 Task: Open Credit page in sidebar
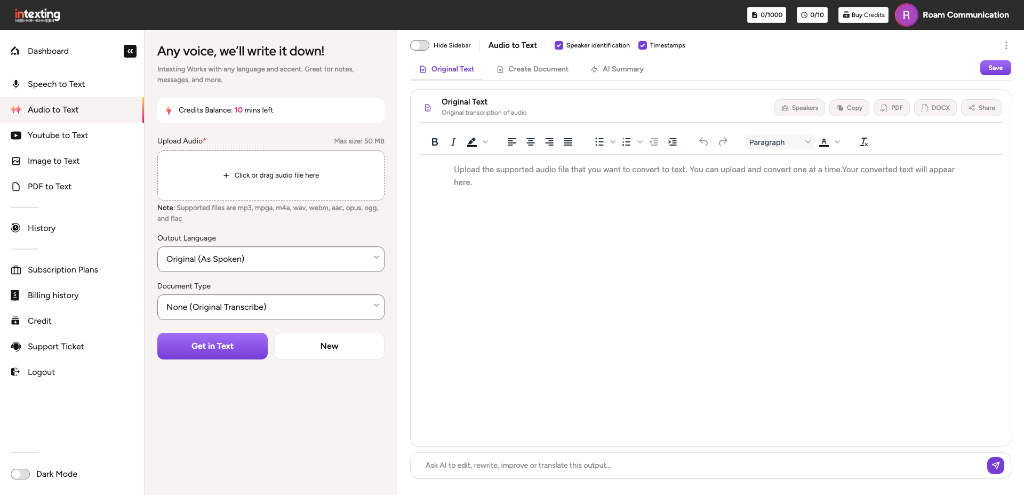[x=39, y=321]
